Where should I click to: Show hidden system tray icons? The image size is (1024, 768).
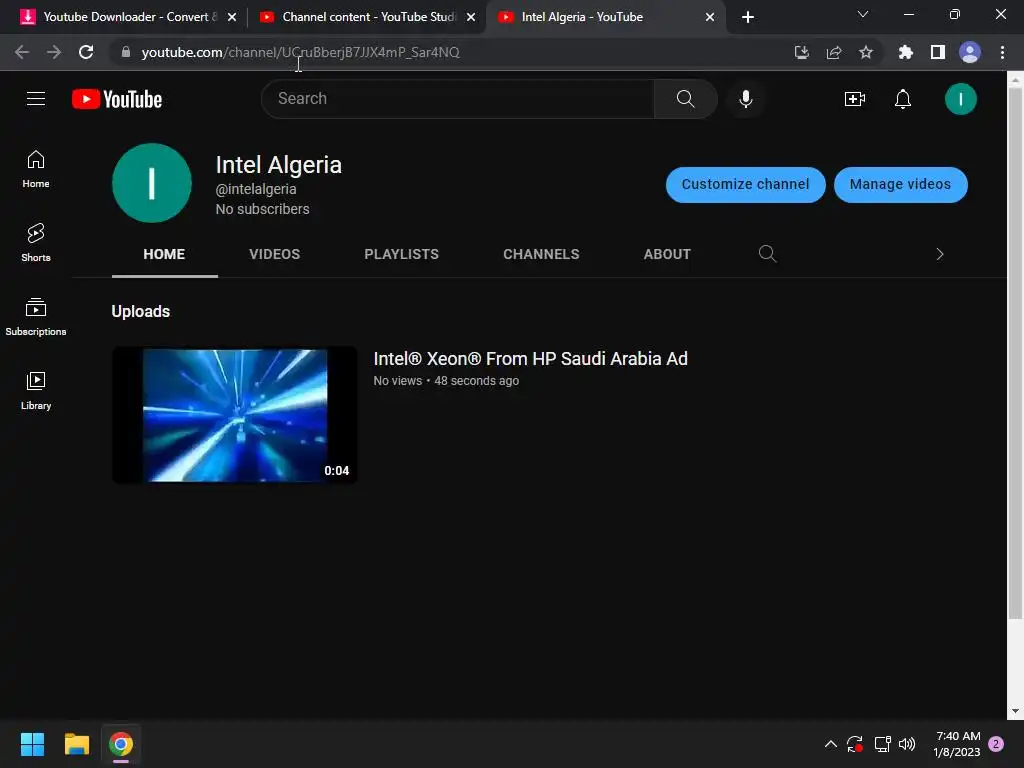pyautogui.click(x=830, y=744)
